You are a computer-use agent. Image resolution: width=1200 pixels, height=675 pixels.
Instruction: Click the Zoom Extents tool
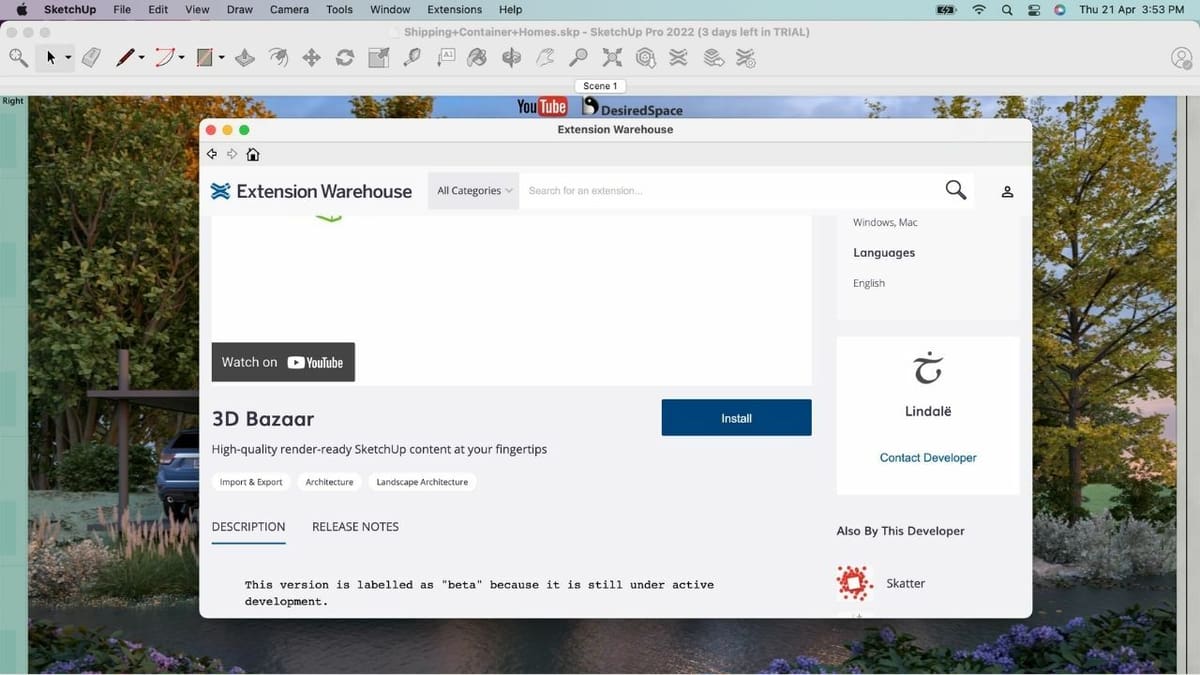click(612, 58)
